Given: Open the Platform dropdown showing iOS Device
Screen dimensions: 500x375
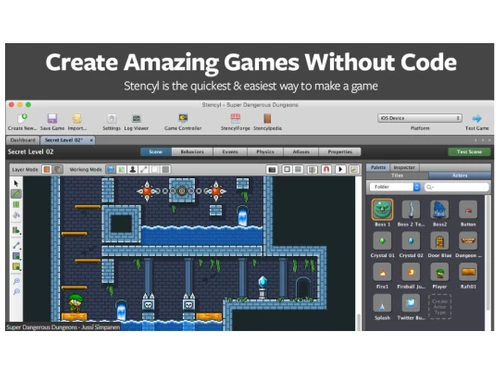Looking at the screenshot, I should tap(420, 118).
